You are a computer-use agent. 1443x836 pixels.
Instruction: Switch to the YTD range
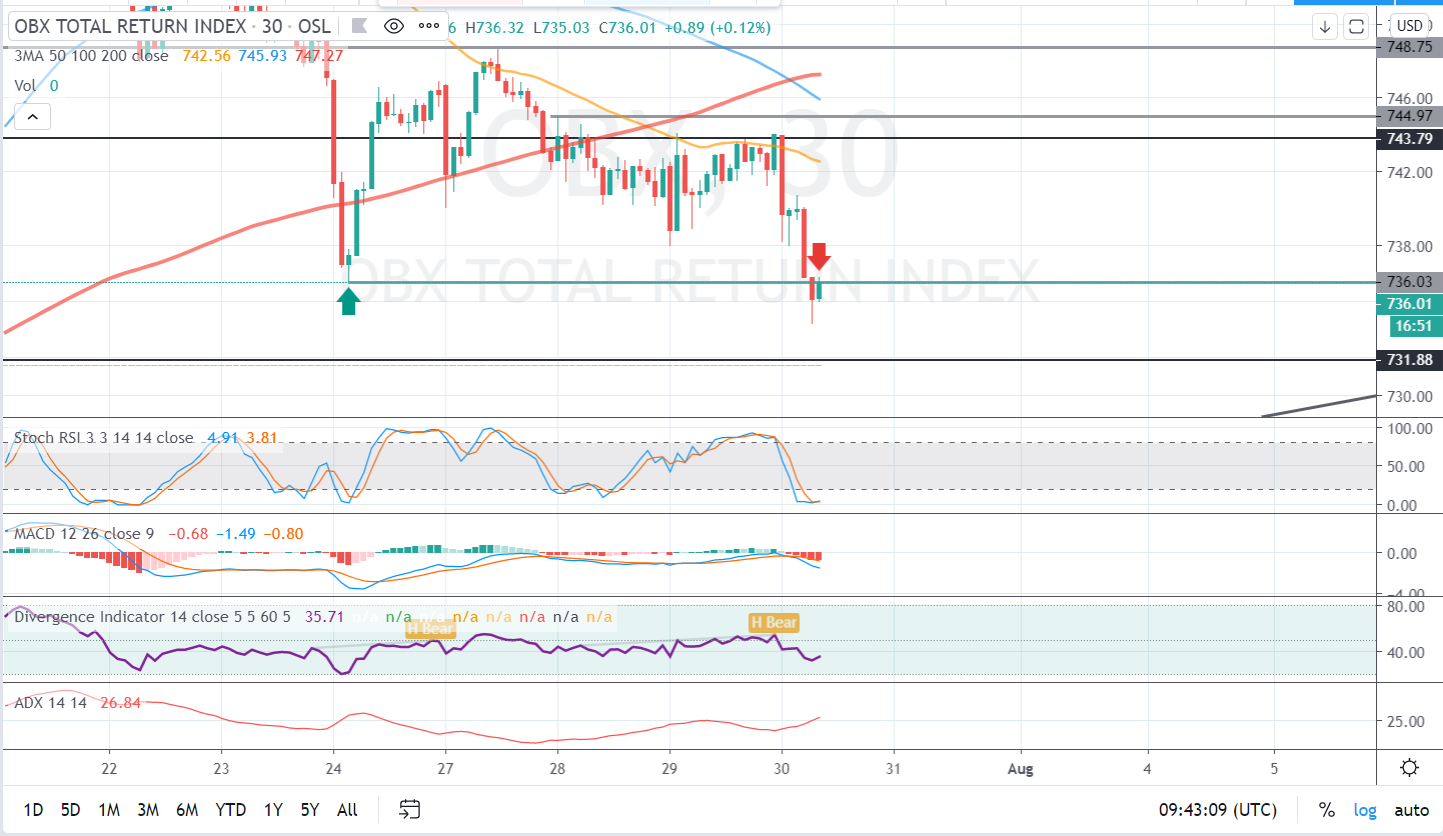[230, 810]
